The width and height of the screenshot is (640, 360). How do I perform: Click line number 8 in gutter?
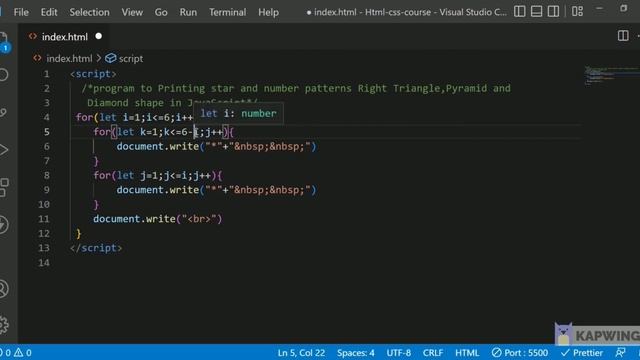click(46, 176)
